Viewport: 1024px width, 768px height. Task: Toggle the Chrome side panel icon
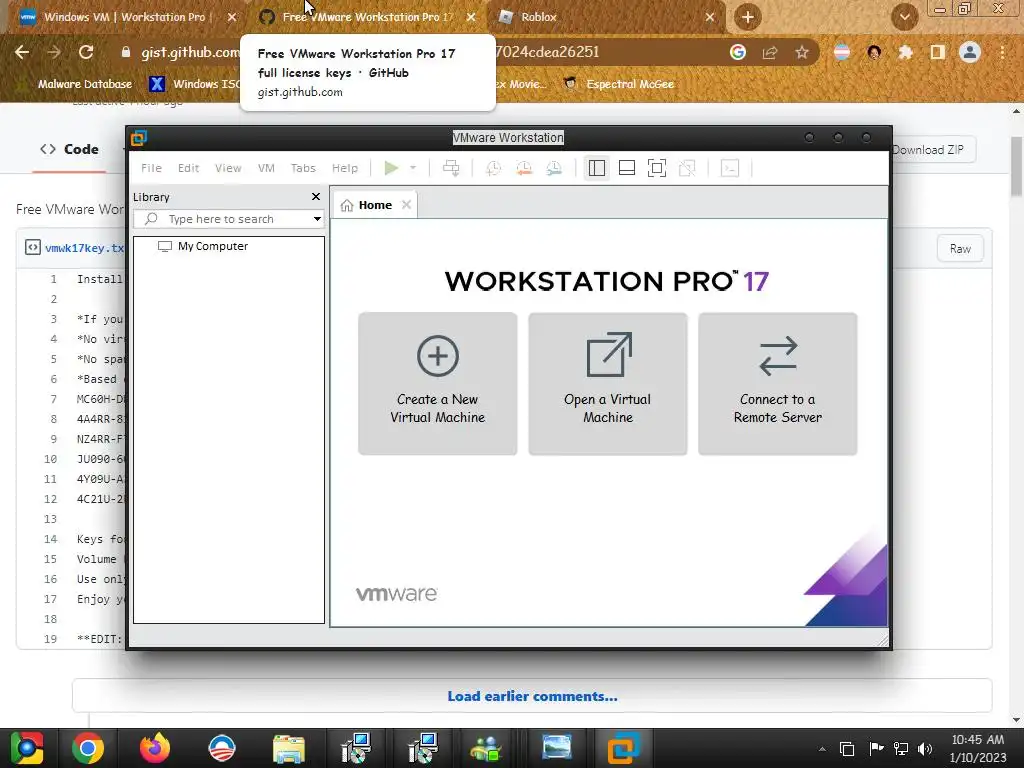pos(937,52)
